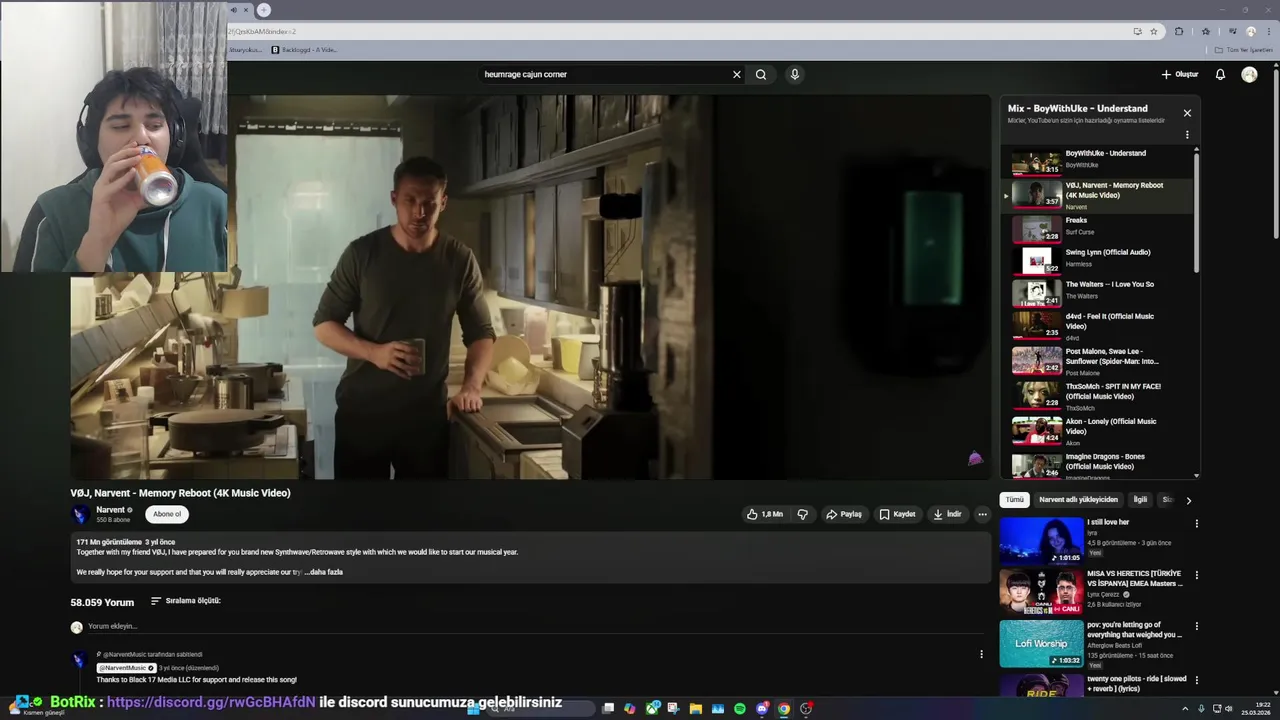Show more filter chips with right arrow
Image resolution: width=1280 pixels, height=720 pixels.
(x=1188, y=500)
